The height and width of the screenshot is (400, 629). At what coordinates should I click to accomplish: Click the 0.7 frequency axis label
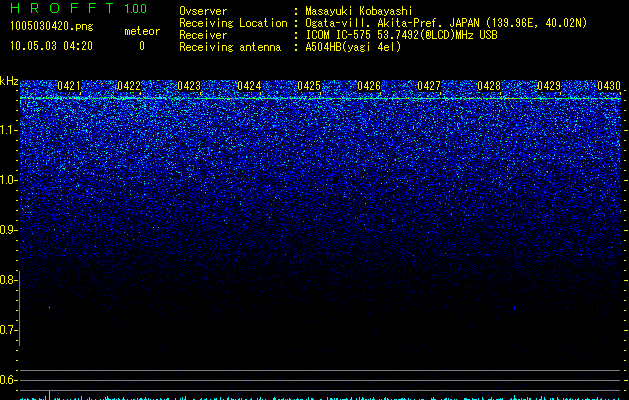tap(7, 330)
